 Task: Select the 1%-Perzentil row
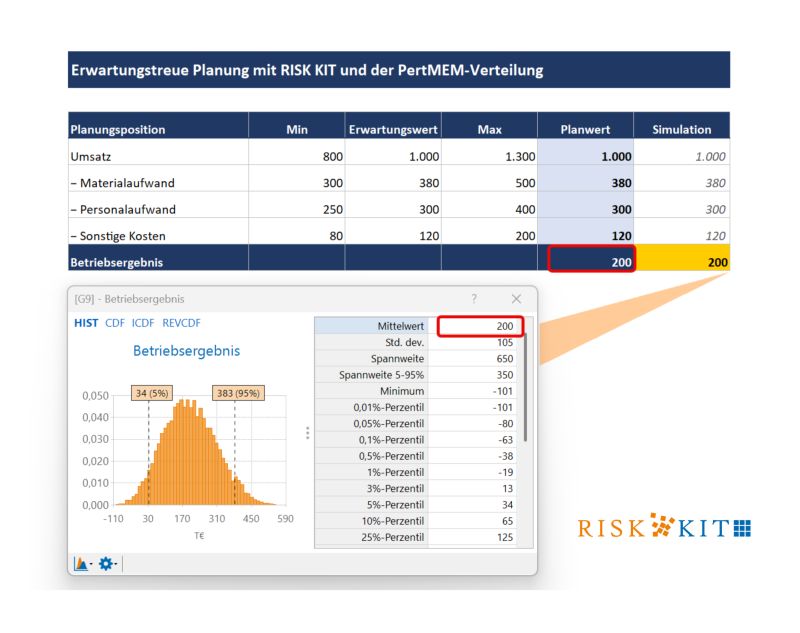click(x=418, y=472)
